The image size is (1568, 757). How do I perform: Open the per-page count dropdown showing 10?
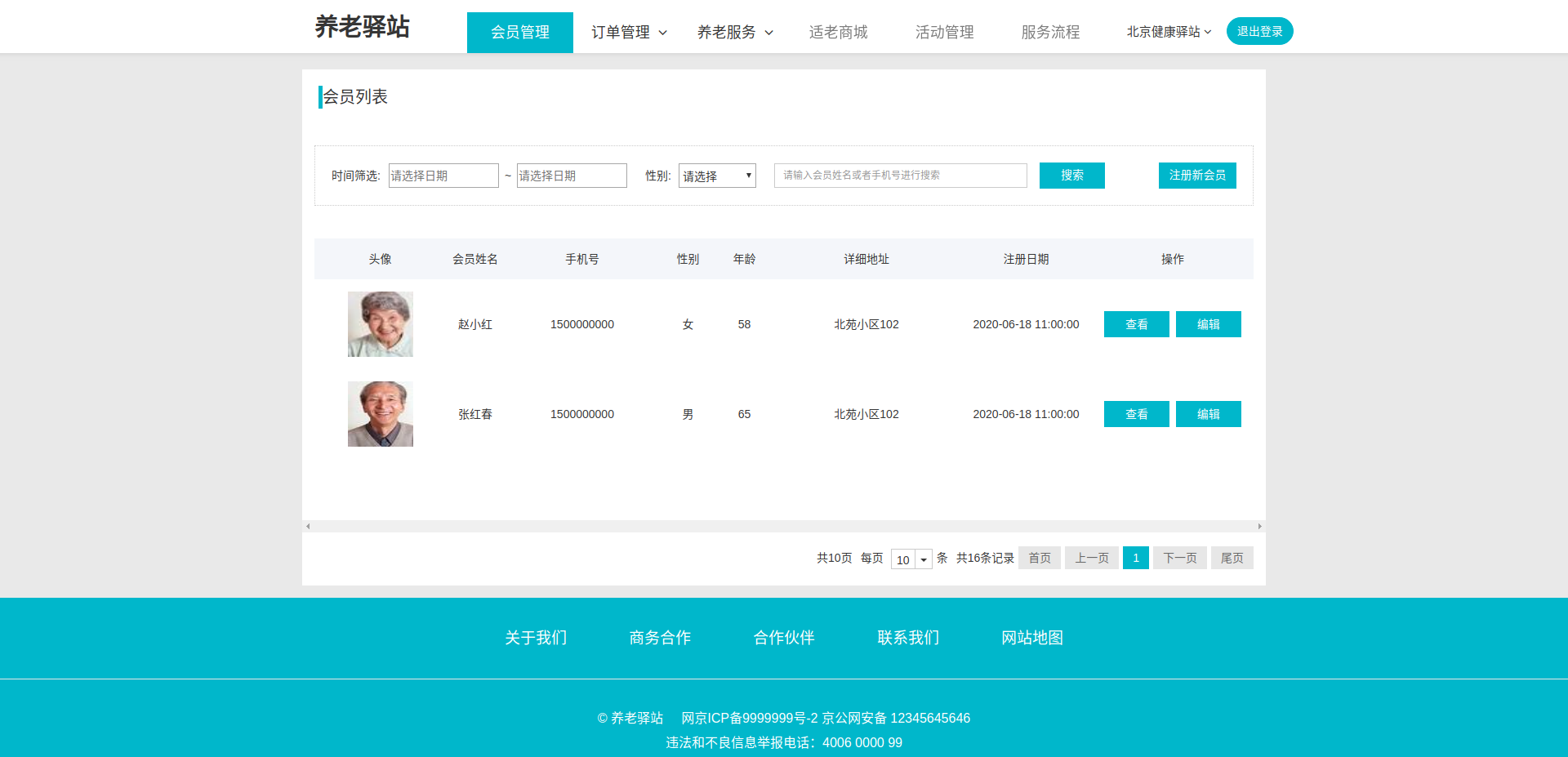pyautogui.click(x=911, y=559)
